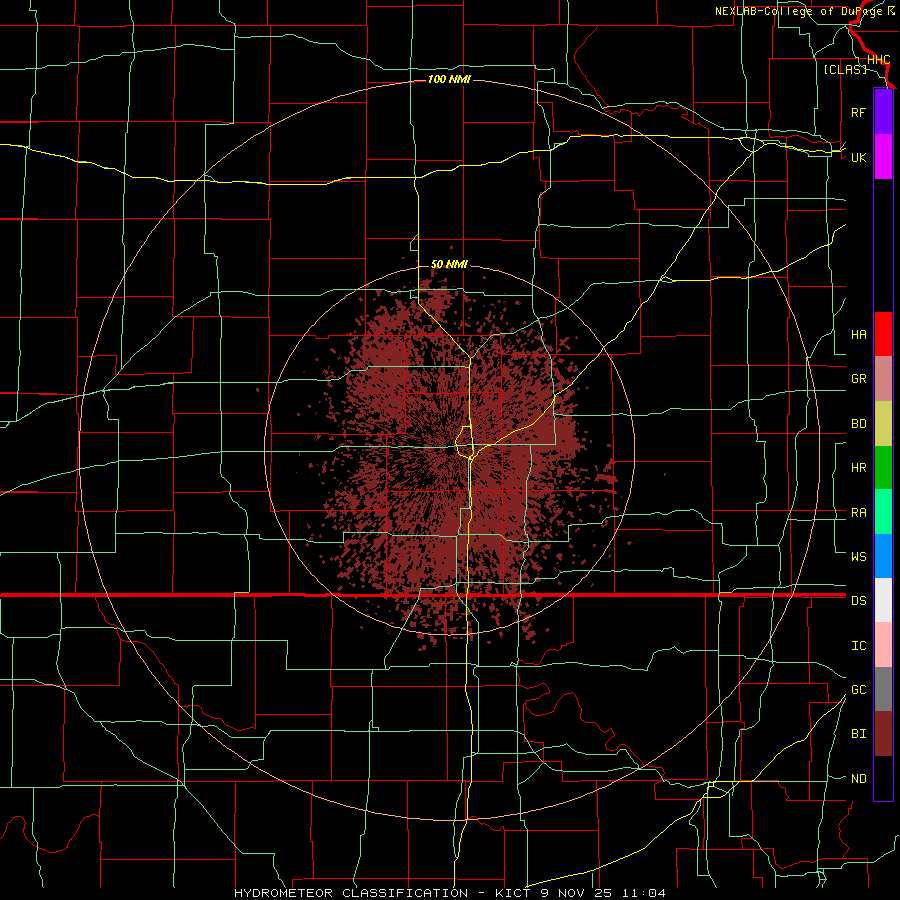Viewport: 900px width, 900px height.
Task: Click the UK legend label
Action: pyautogui.click(x=859, y=157)
